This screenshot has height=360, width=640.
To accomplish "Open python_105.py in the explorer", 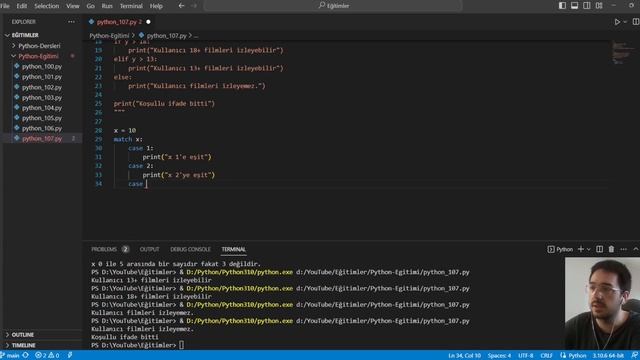I will [x=42, y=118].
